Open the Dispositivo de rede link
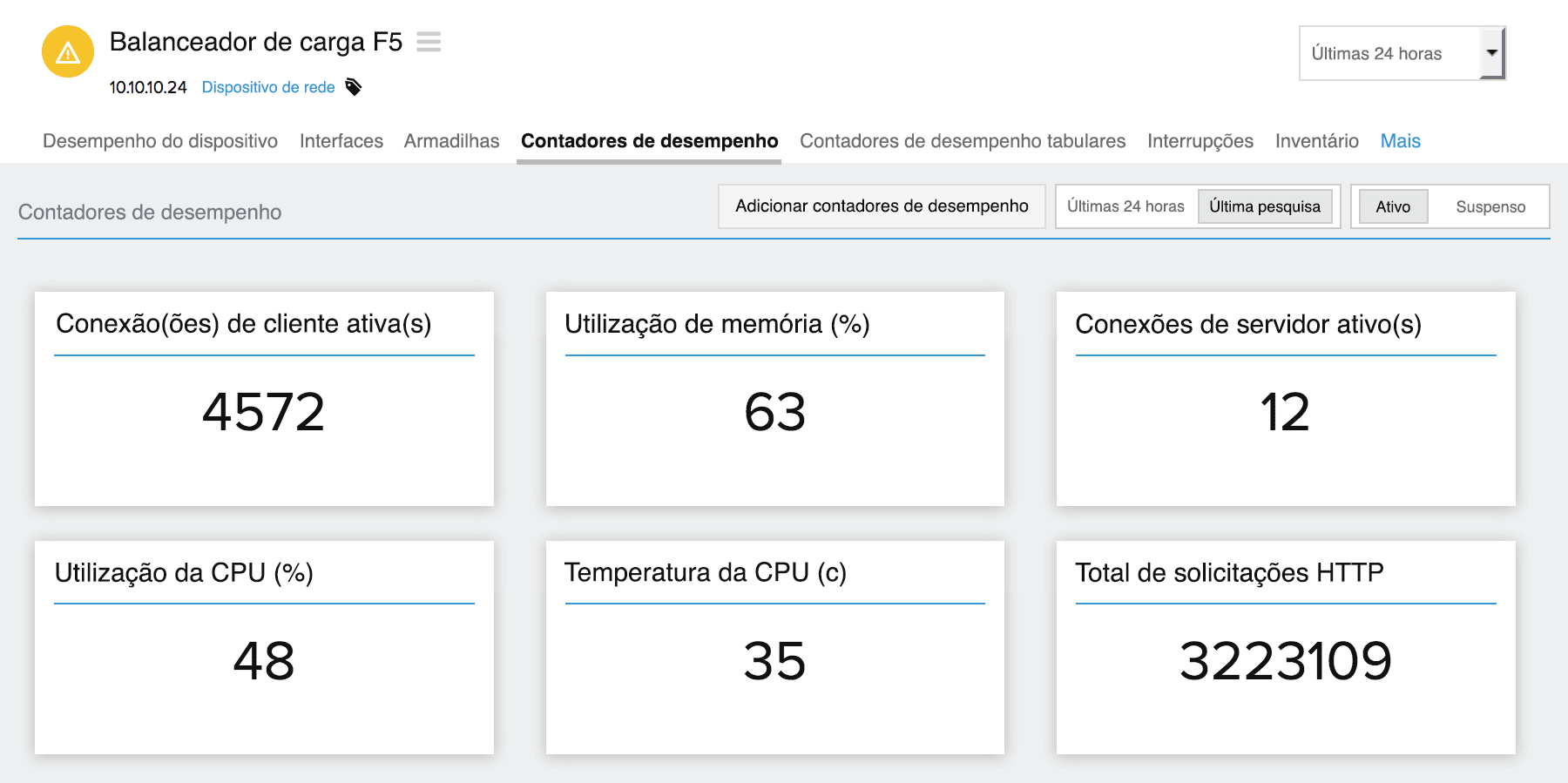Screen dimensions: 1568x783 [268, 87]
